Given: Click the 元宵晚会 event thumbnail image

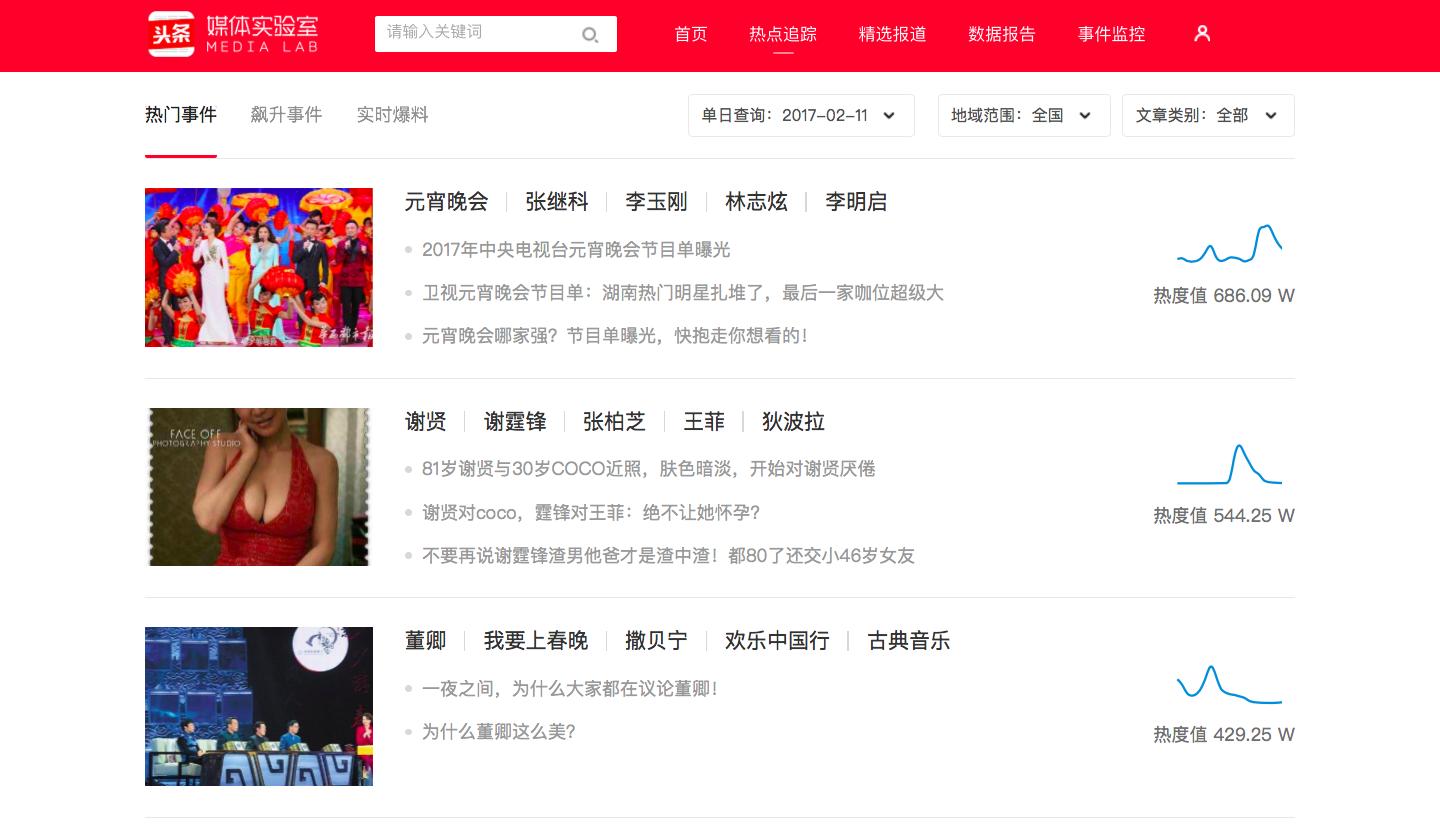Looking at the screenshot, I should [258, 267].
